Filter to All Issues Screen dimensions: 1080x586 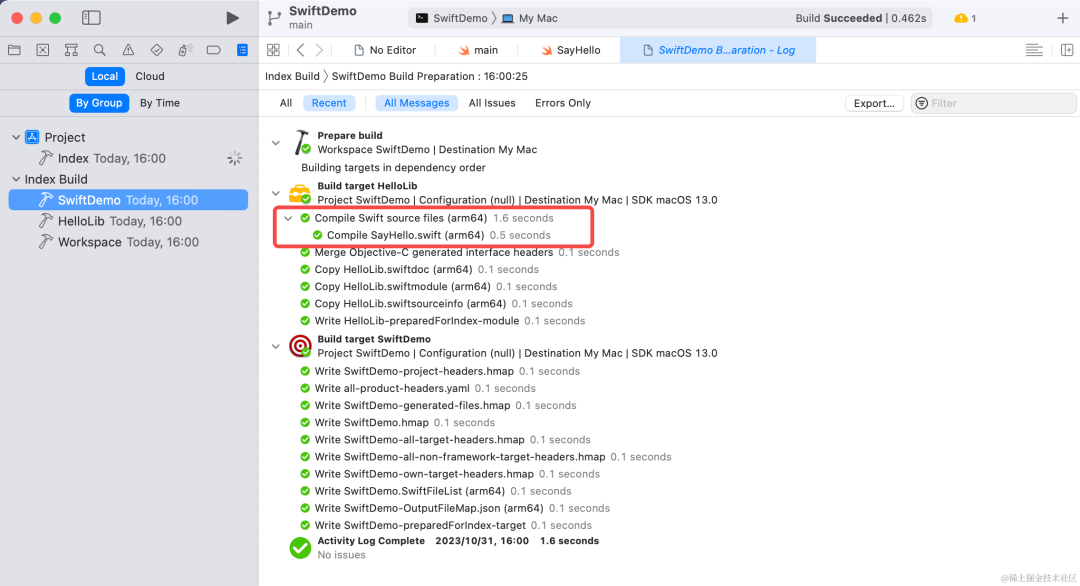coord(492,103)
